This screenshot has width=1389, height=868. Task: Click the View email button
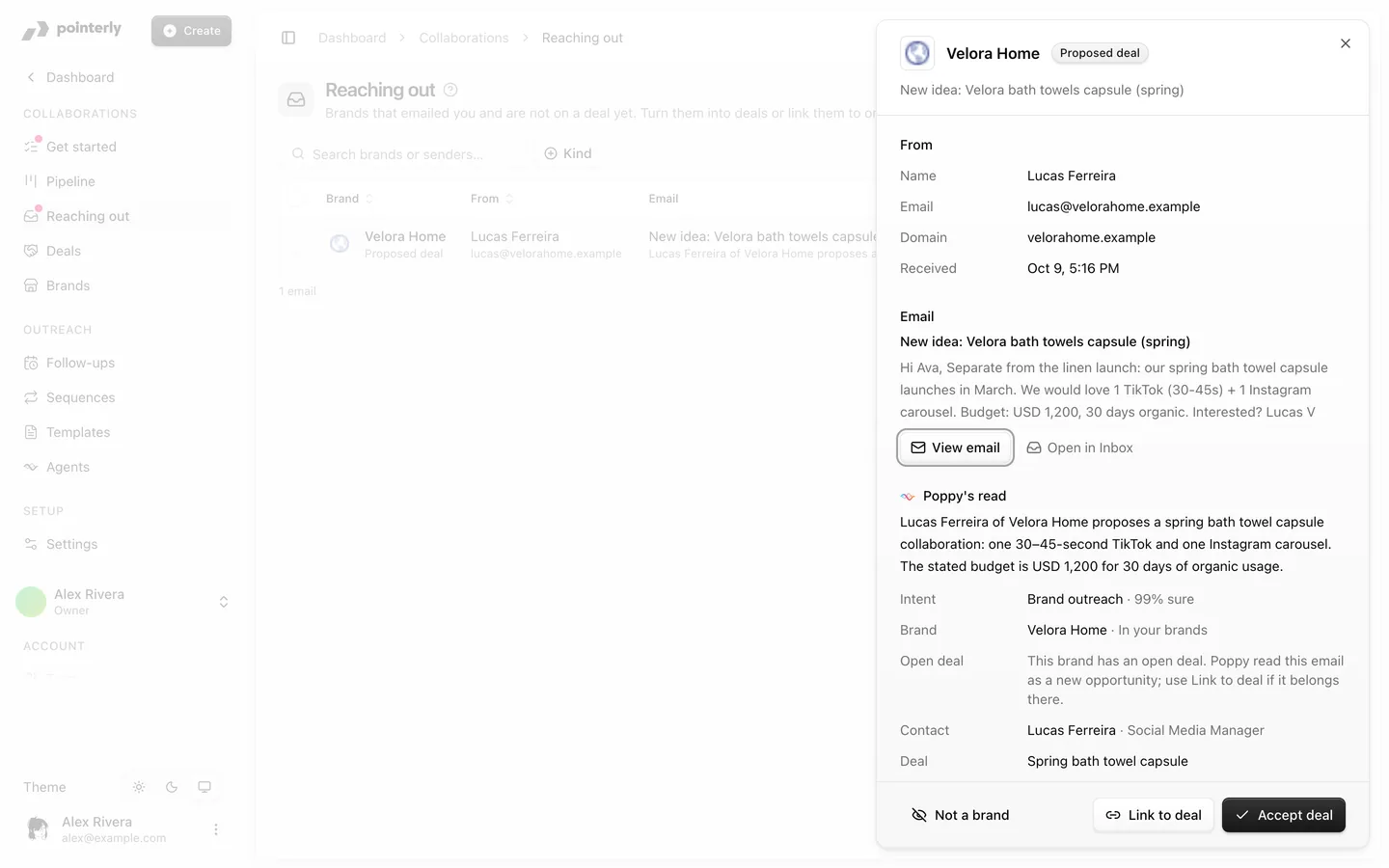coord(956,448)
